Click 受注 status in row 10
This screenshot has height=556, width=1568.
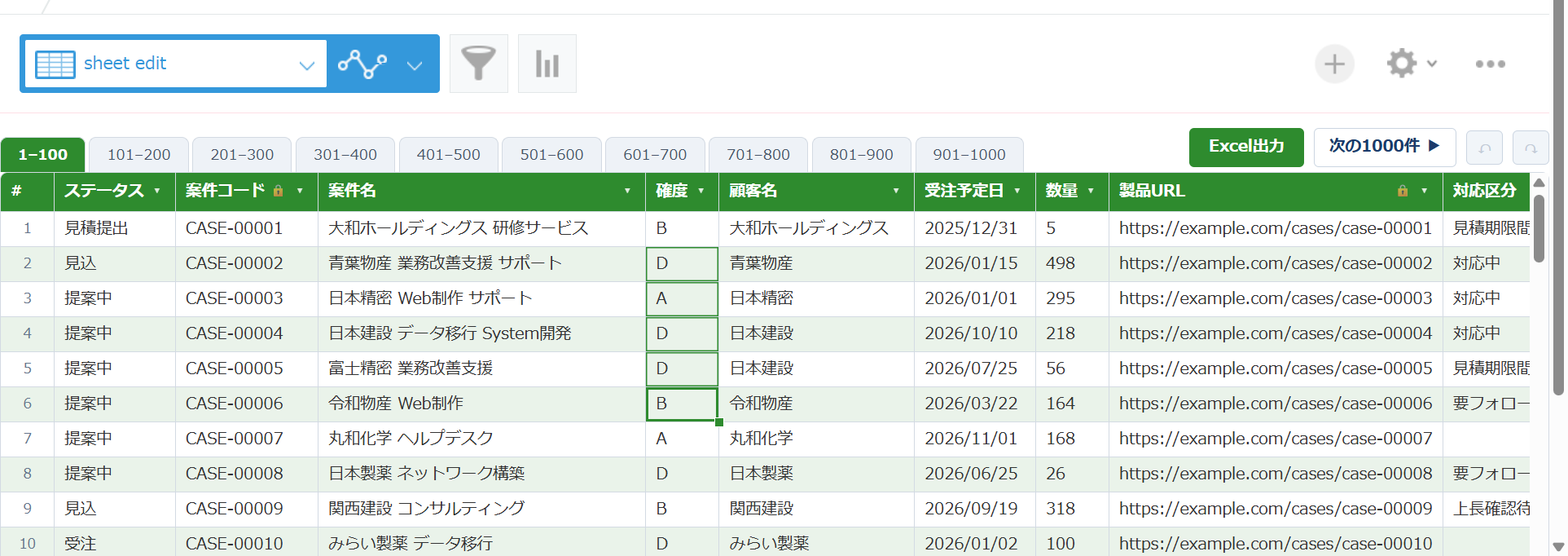click(x=115, y=544)
